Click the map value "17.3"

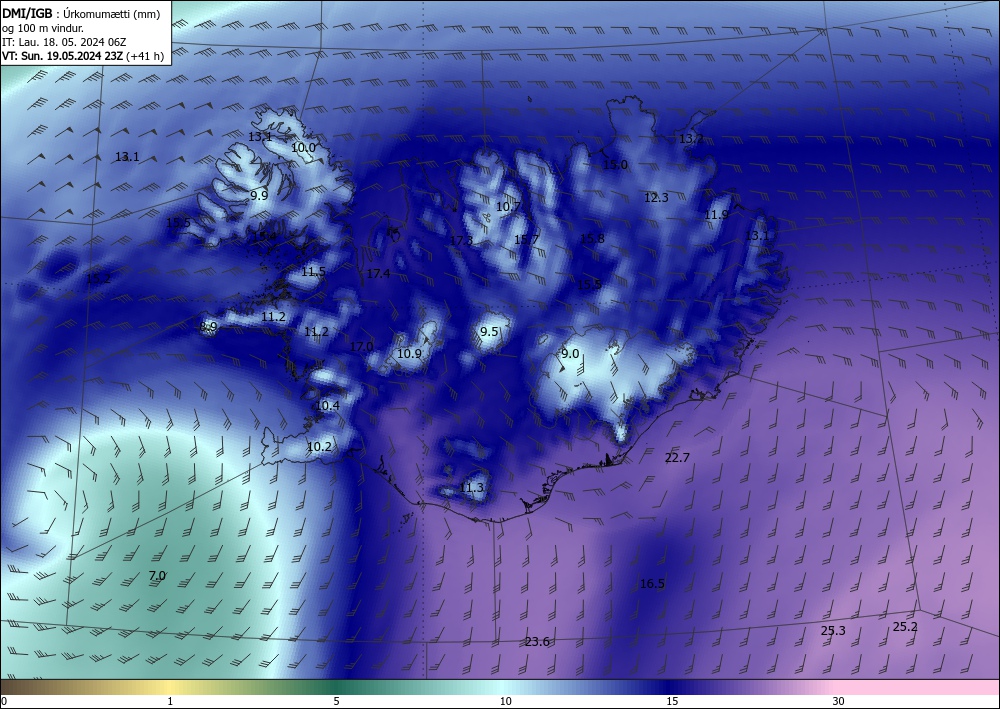coord(461,240)
